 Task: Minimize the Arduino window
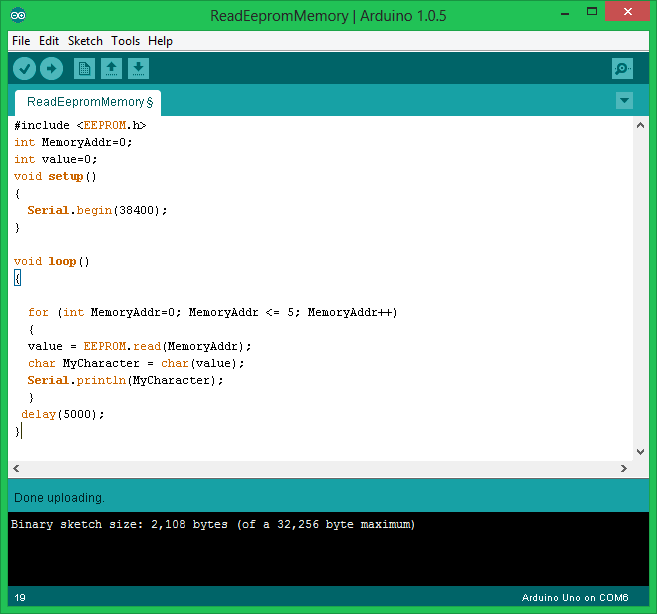[x=565, y=13]
